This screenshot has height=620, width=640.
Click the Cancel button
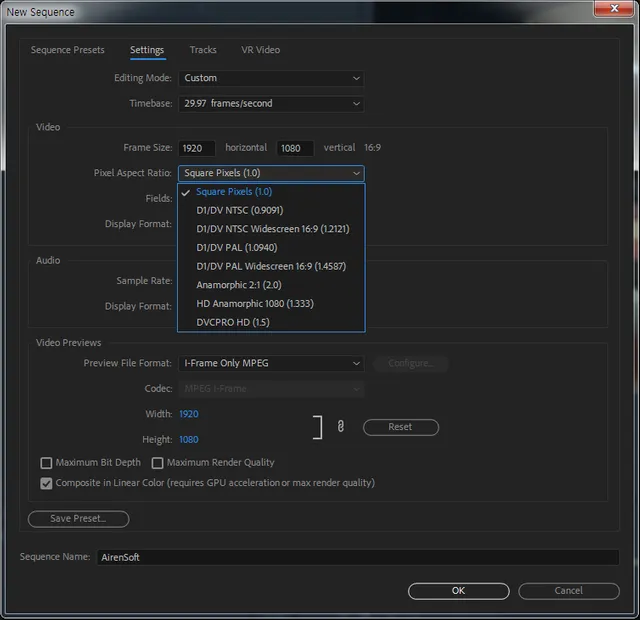tap(569, 591)
